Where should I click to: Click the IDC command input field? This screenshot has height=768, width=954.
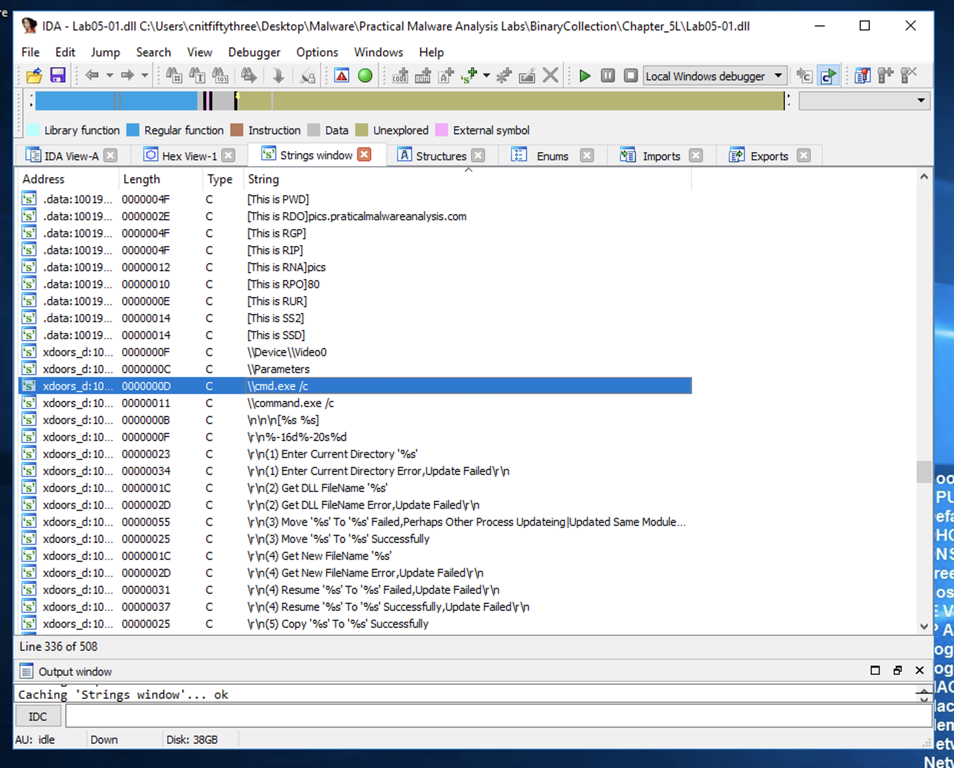pos(498,716)
